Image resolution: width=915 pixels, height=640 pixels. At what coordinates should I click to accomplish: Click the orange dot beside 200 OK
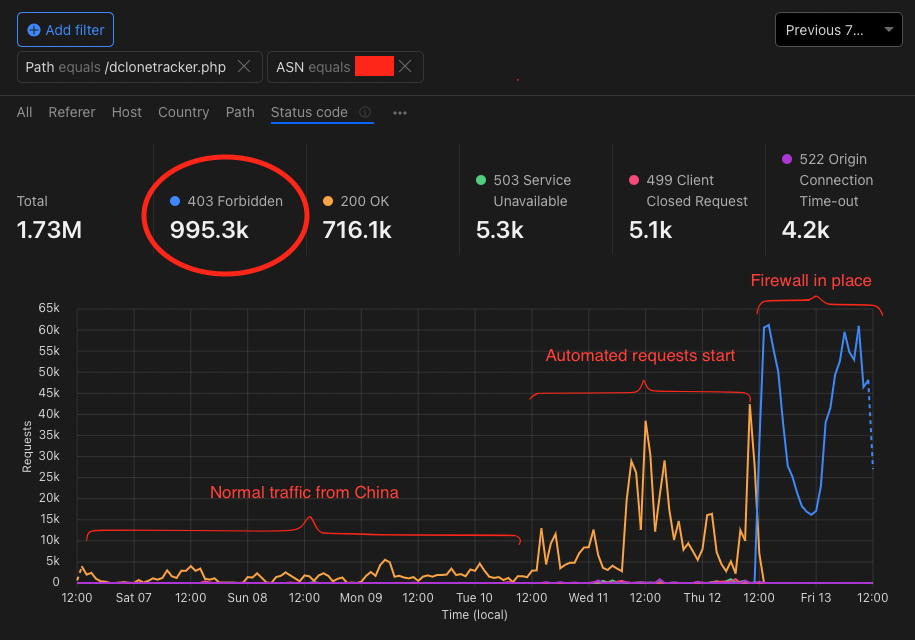pyautogui.click(x=328, y=201)
